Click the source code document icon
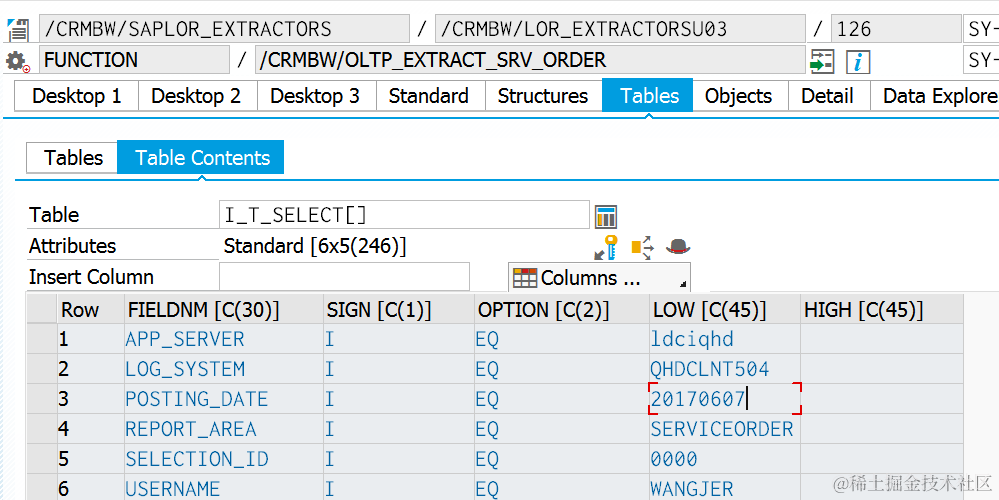 (18, 29)
